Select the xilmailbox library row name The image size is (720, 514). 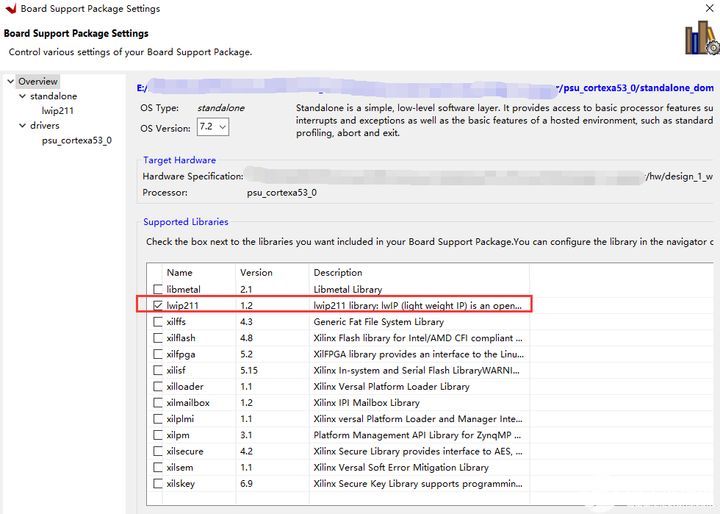(x=190, y=403)
